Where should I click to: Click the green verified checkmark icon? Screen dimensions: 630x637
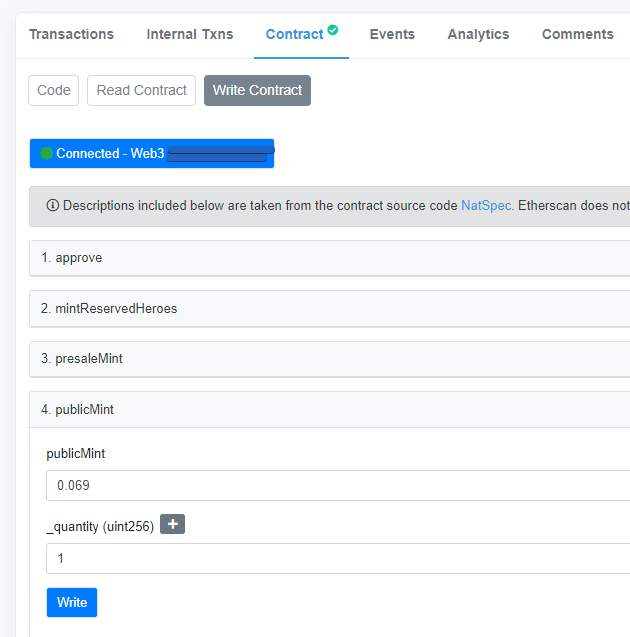point(333,30)
